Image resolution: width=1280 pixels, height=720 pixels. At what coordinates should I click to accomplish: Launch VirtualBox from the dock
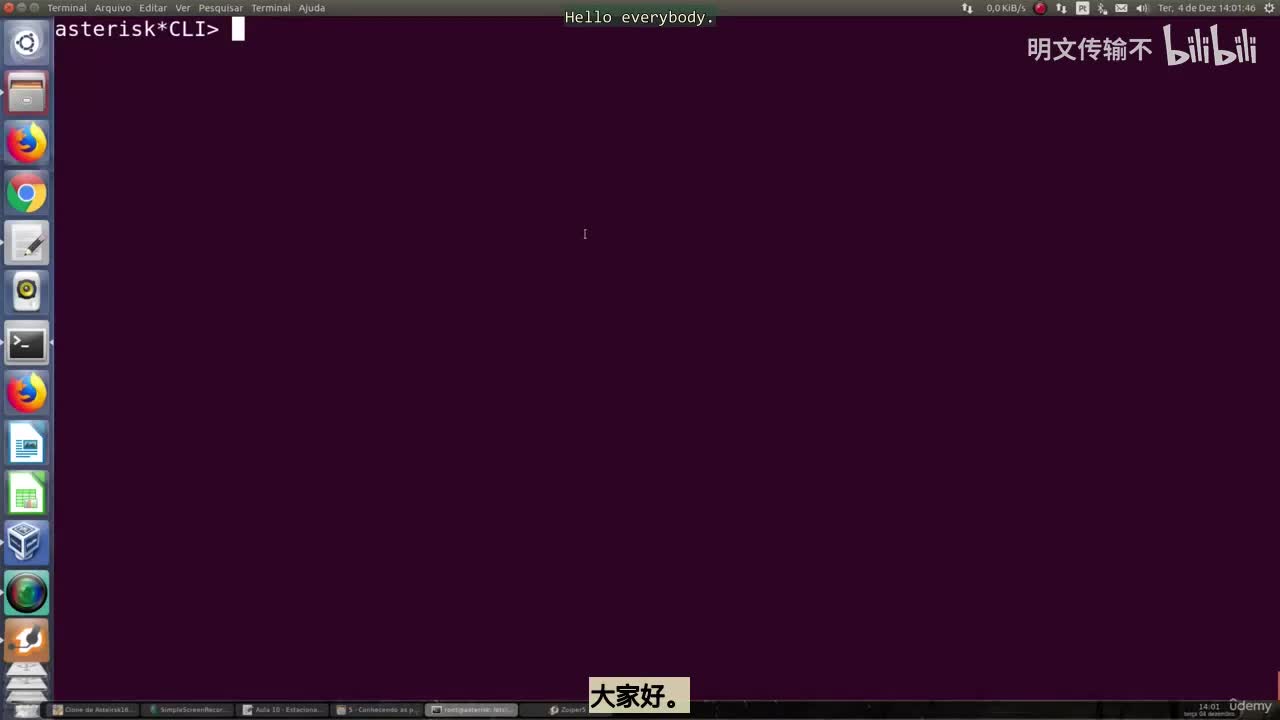coord(27,543)
